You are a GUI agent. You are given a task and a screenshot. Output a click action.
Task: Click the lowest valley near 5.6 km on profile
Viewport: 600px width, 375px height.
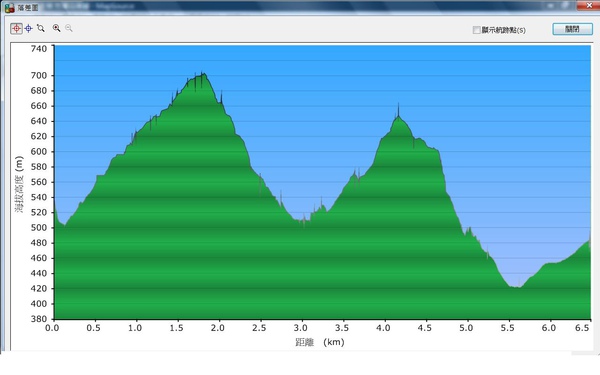click(516, 287)
